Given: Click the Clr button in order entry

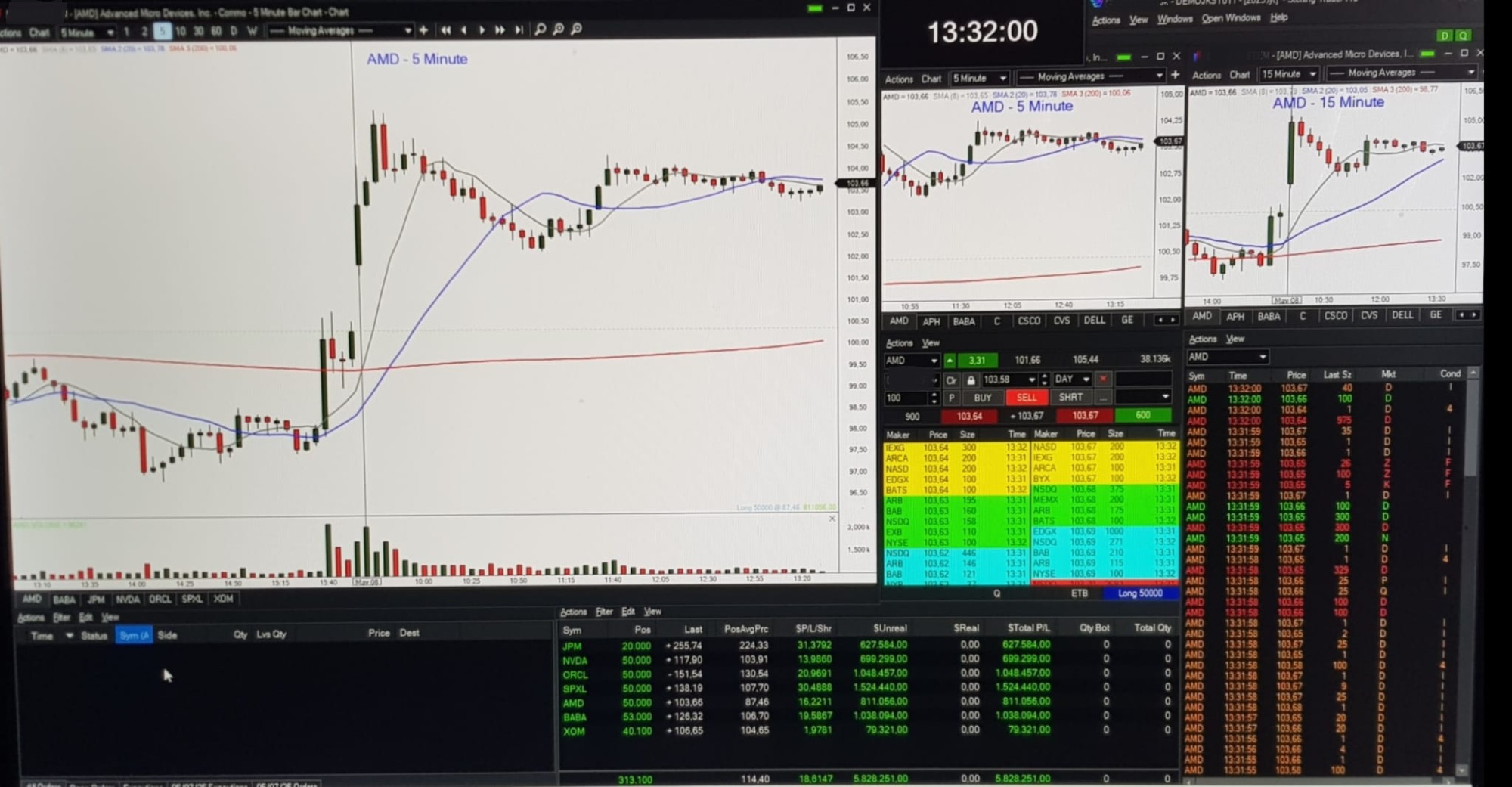Looking at the screenshot, I should click(x=951, y=380).
